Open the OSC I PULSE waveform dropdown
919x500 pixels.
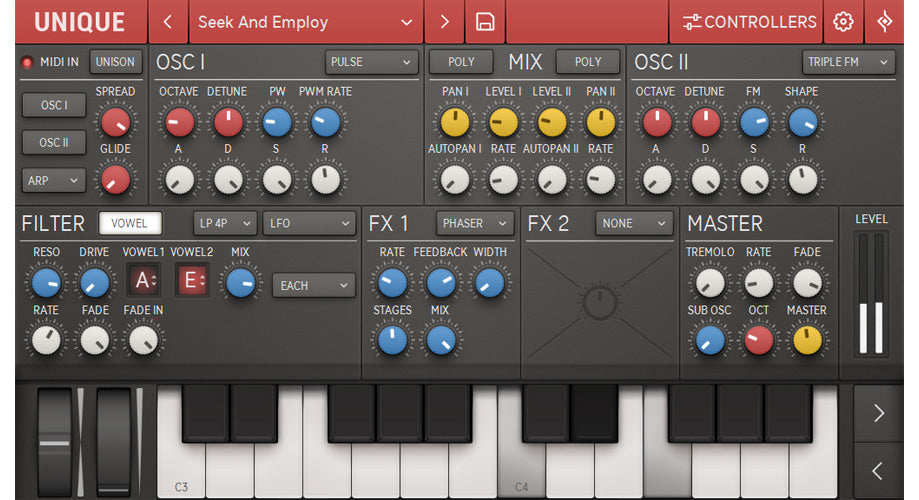tap(371, 63)
